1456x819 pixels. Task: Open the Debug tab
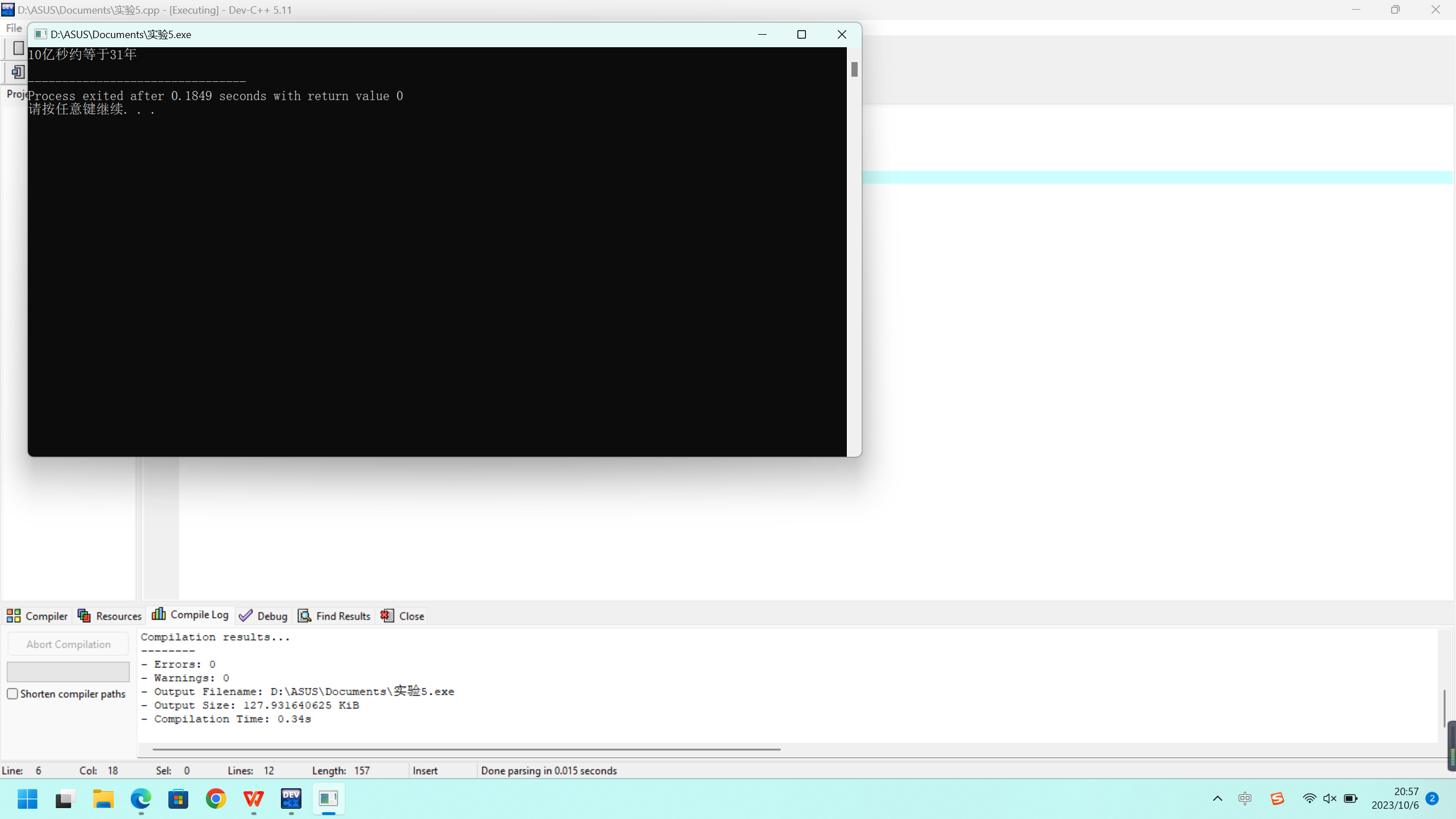tap(264, 616)
